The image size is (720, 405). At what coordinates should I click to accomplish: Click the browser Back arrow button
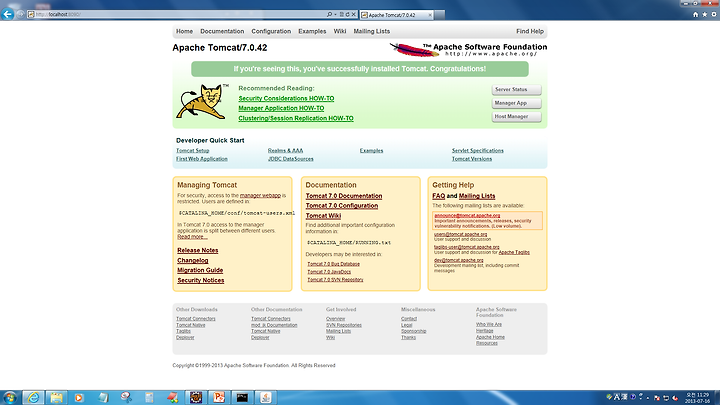click(7, 14)
